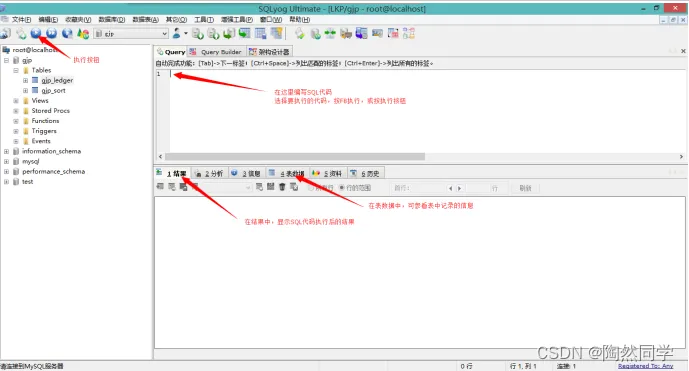
Task: Expand the mysql database node
Action: [x=6, y=161]
